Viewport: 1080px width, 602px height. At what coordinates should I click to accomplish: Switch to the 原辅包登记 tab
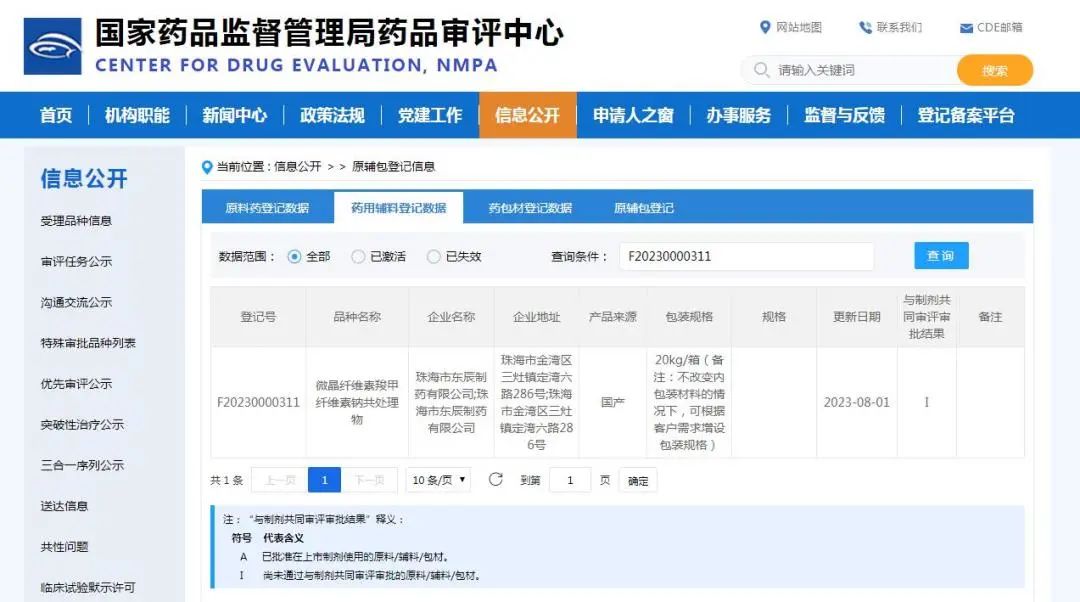pos(644,208)
